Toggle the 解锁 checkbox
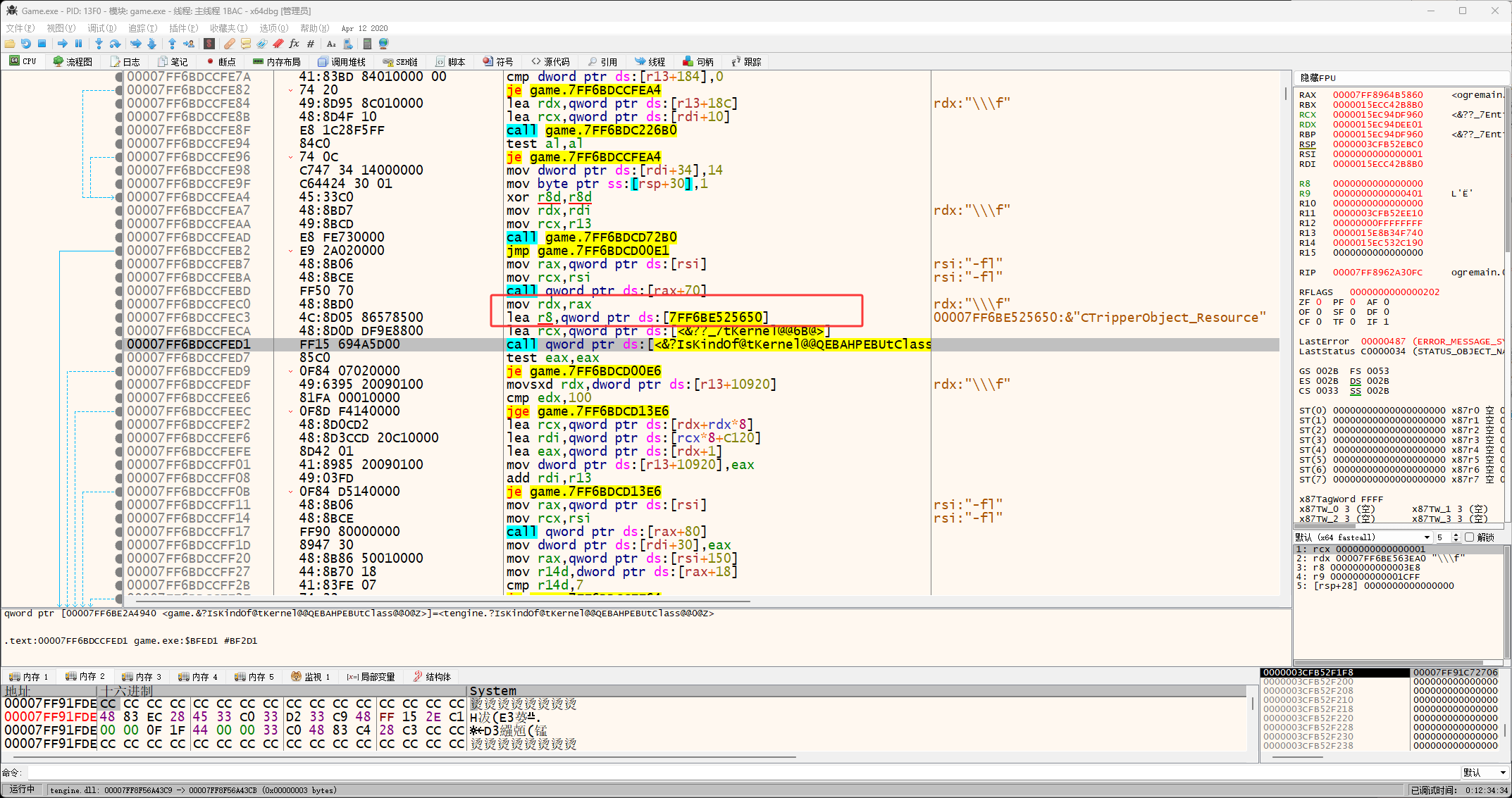Image resolution: width=1512 pixels, height=798 pixels. [1469, 537]
